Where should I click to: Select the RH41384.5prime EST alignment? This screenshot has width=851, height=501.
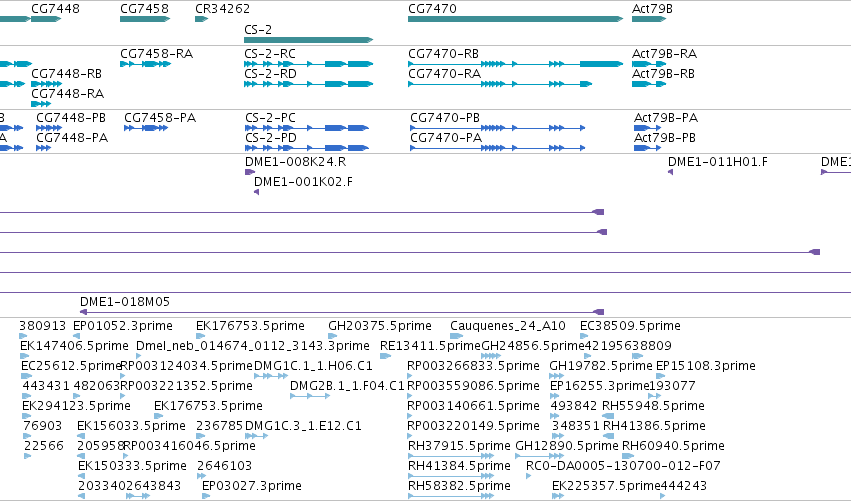451,476
